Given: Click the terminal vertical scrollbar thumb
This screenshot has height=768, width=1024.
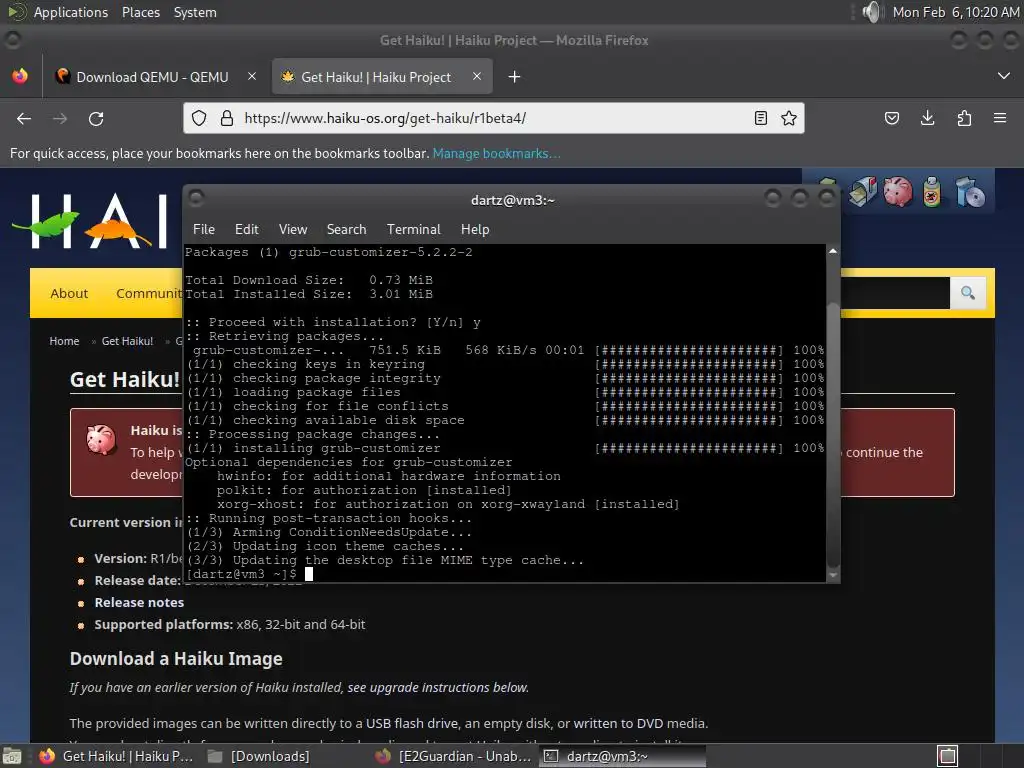Looking at the screenshot, I should [833, 434].
